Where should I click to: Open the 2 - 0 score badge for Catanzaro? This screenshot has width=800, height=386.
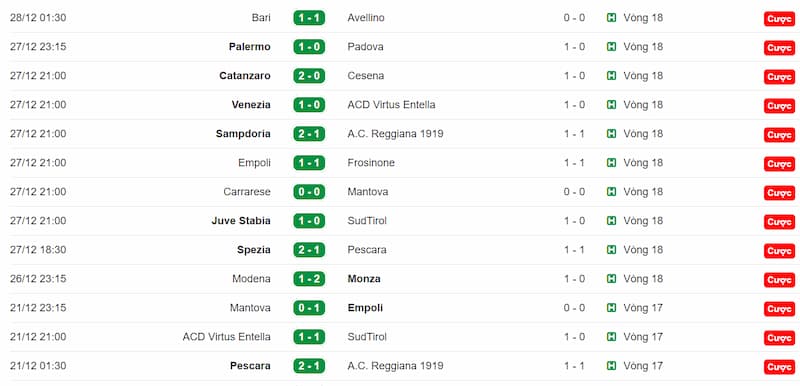309,76
